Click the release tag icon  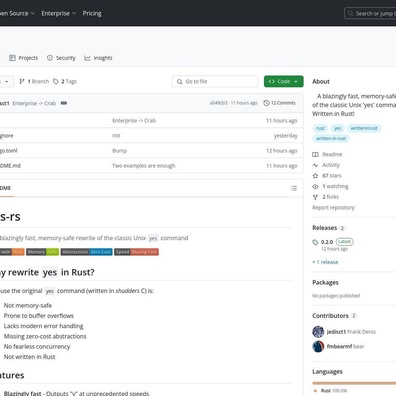click(x=315, y=242)
